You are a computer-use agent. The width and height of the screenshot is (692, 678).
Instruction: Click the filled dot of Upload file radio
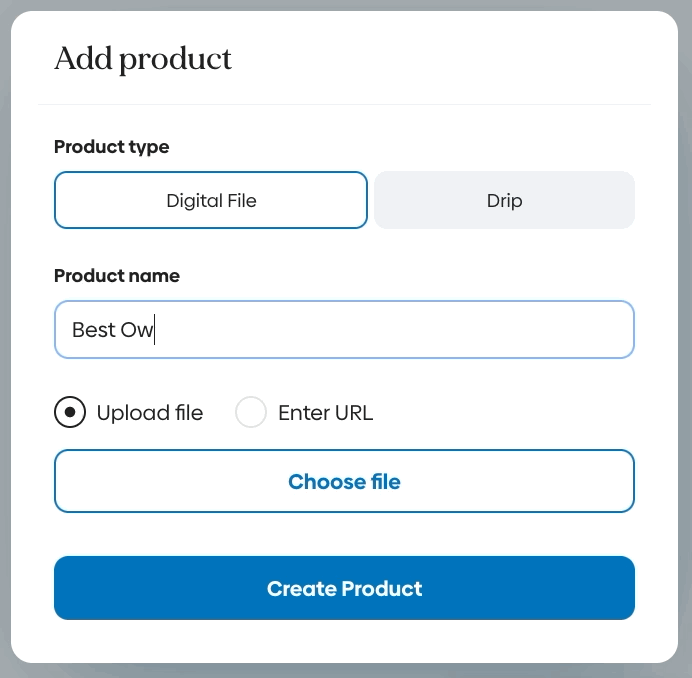point(70,412)
